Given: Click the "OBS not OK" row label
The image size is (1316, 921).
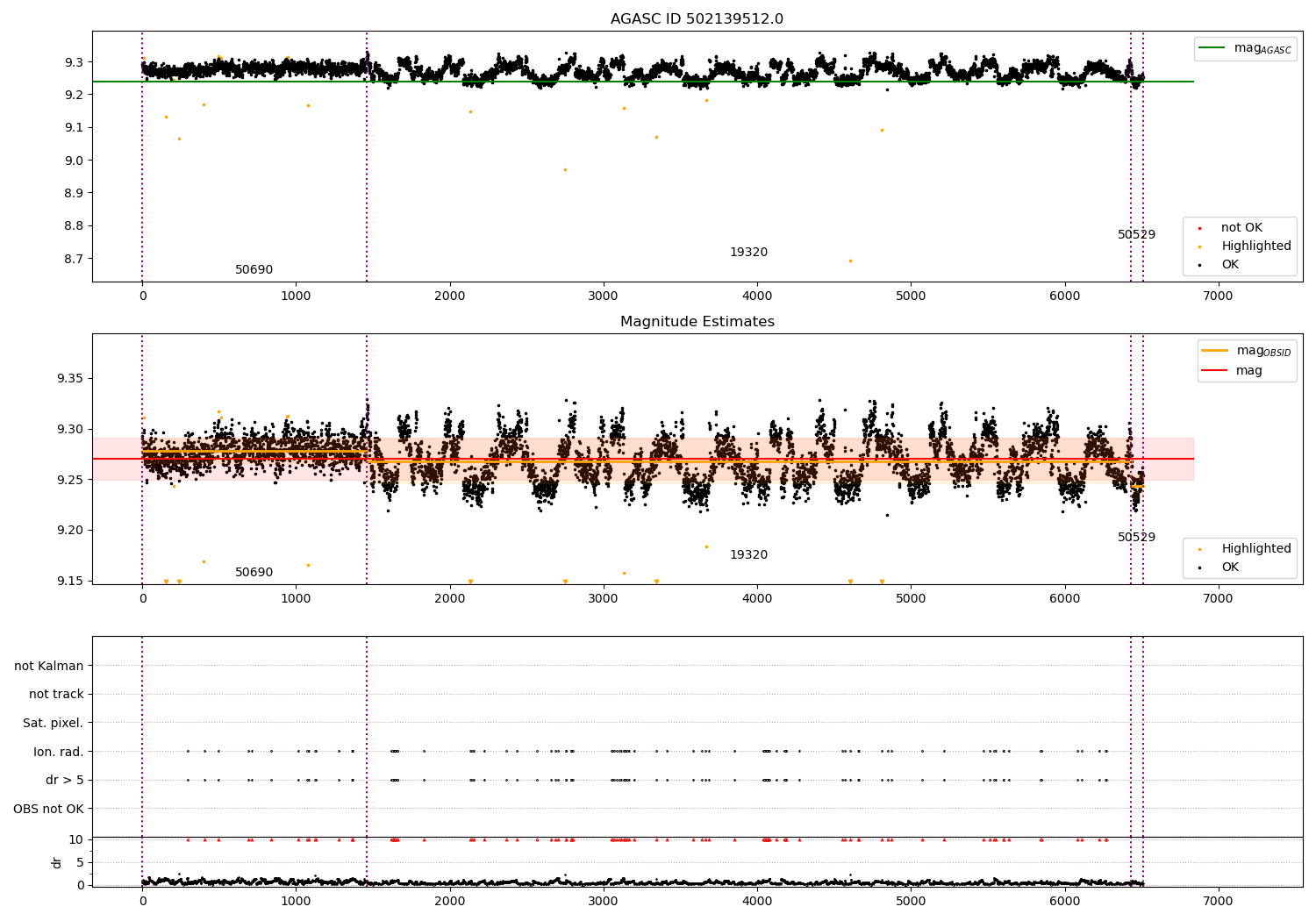Looking at the screenshot, I should tap(48, 809).
